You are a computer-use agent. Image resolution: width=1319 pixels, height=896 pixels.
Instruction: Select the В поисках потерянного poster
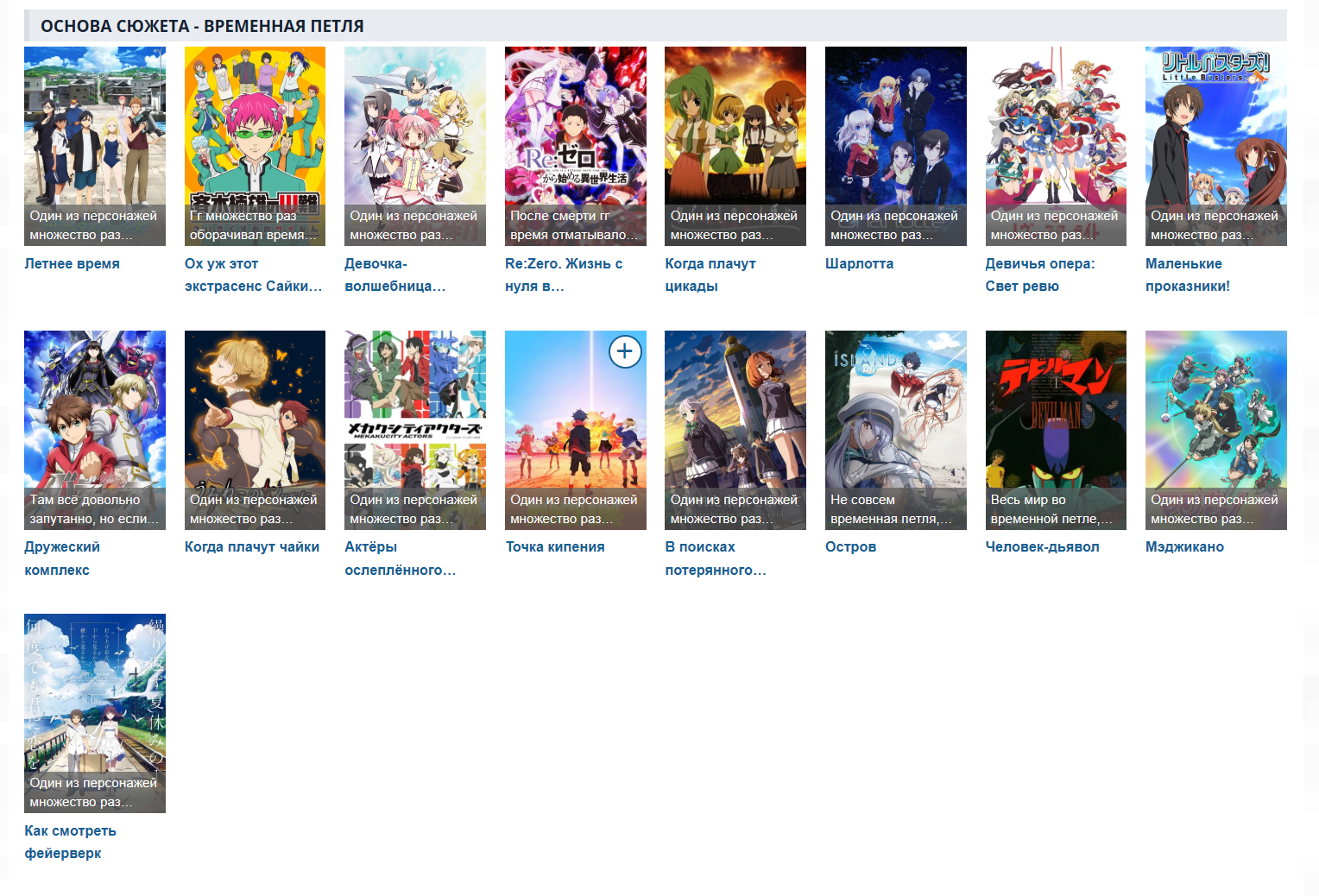tap(735, 430)
